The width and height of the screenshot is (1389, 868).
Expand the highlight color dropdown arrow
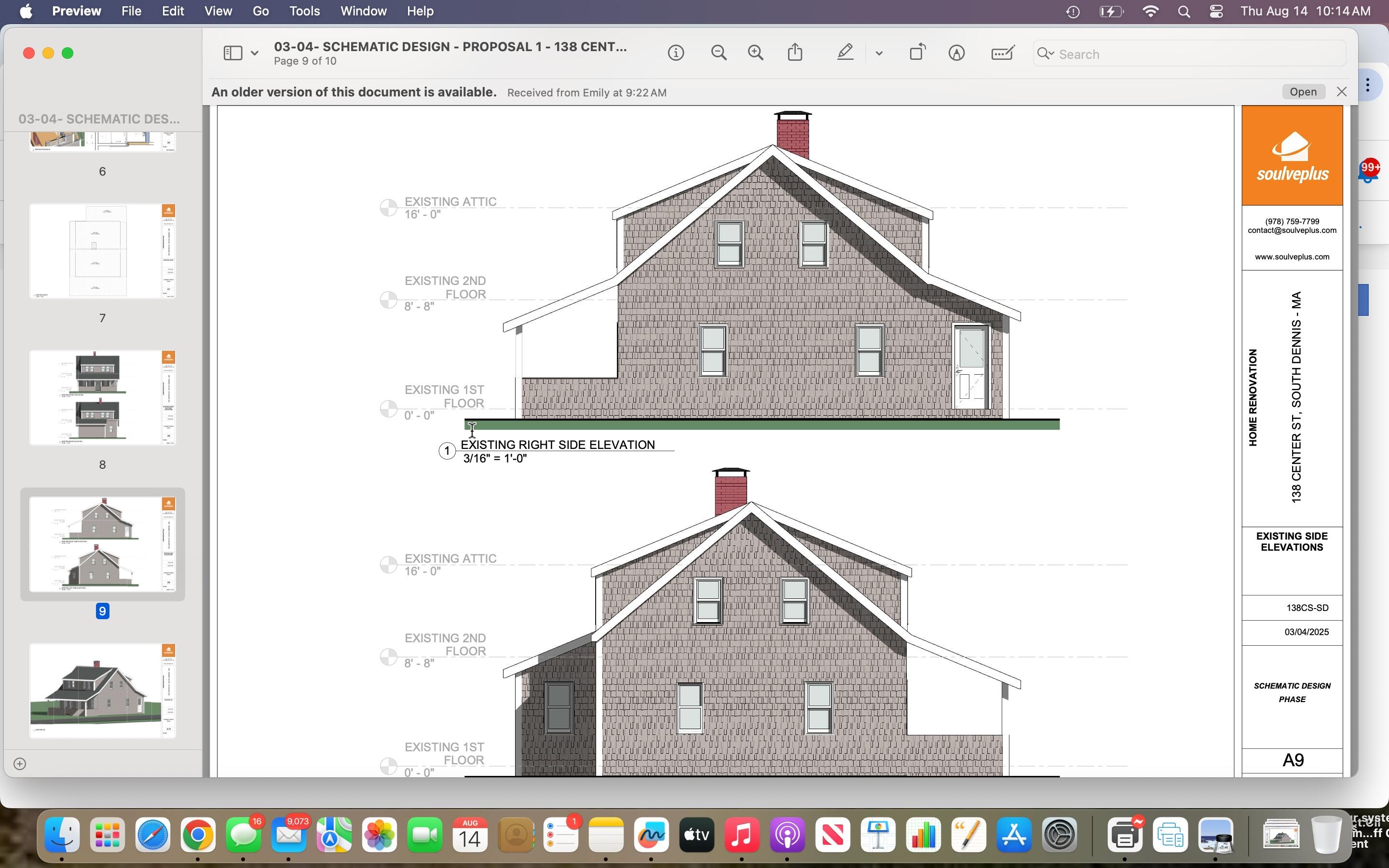pyautogui.click(x=879, y=54)
